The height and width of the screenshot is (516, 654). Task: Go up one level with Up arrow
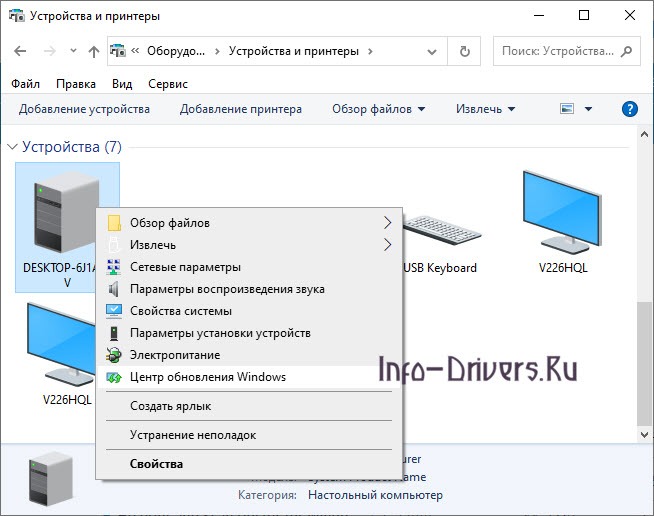94,51
